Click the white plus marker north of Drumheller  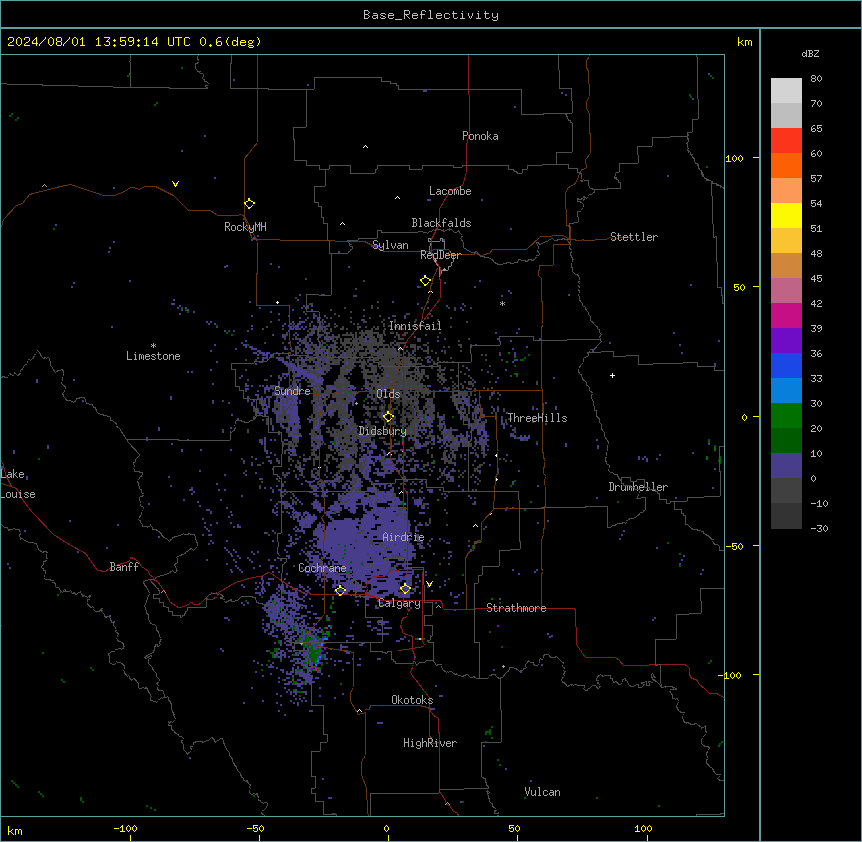tap(612, 375)
